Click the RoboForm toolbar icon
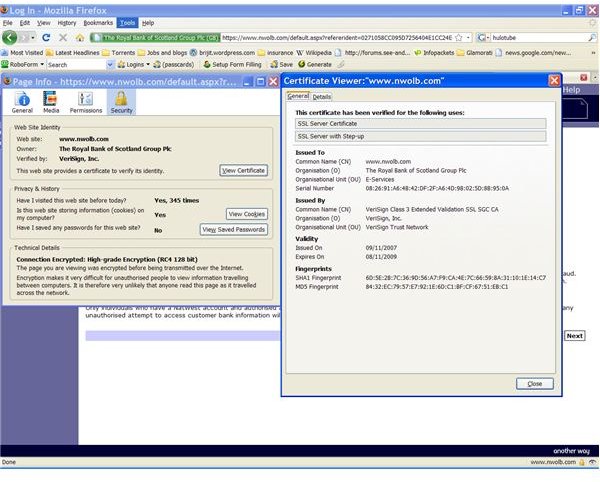The width and height of the screenshot is (600, 482). [x=5, y=64]
